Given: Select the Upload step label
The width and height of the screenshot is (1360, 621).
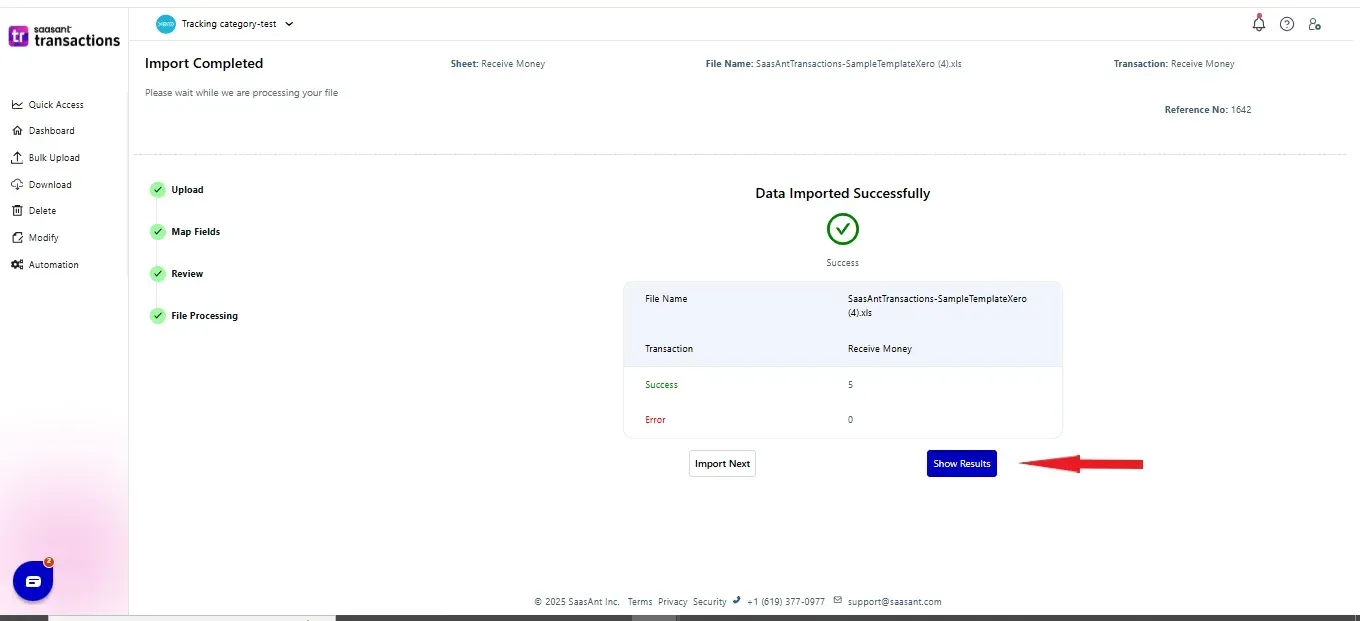Looking at the screenshot, I should coord(187,190).
